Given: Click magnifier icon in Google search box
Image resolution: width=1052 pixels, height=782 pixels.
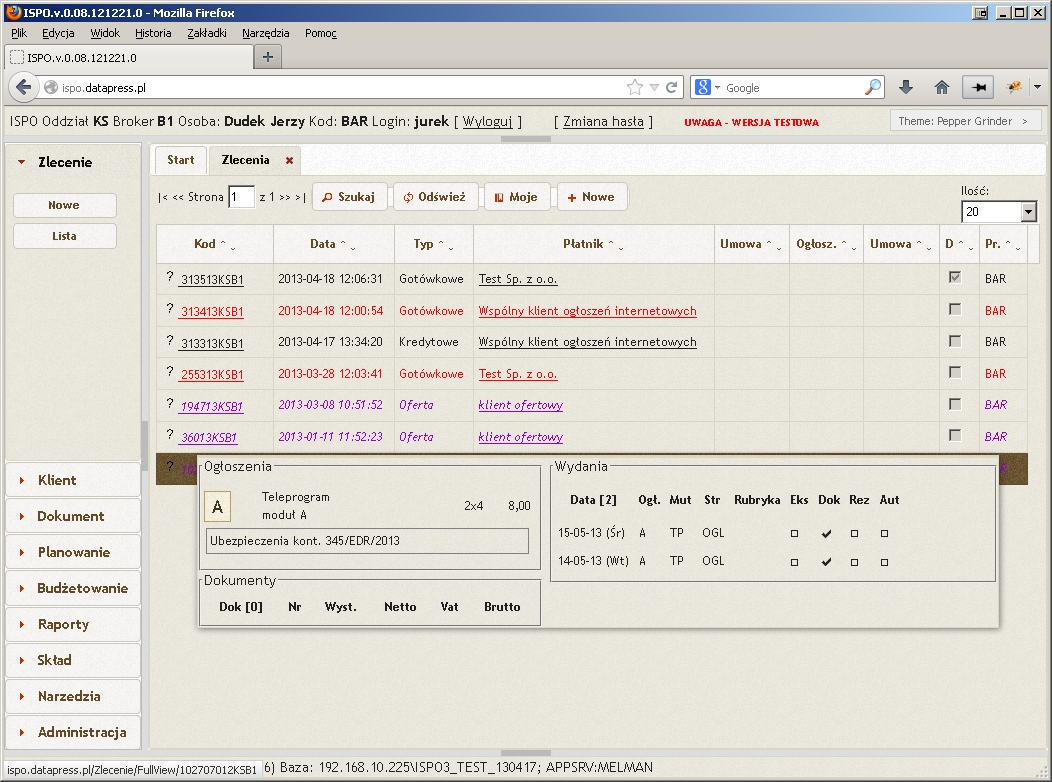Looking at the screenshot, I should pyautogui.click(x=873, y=87).
